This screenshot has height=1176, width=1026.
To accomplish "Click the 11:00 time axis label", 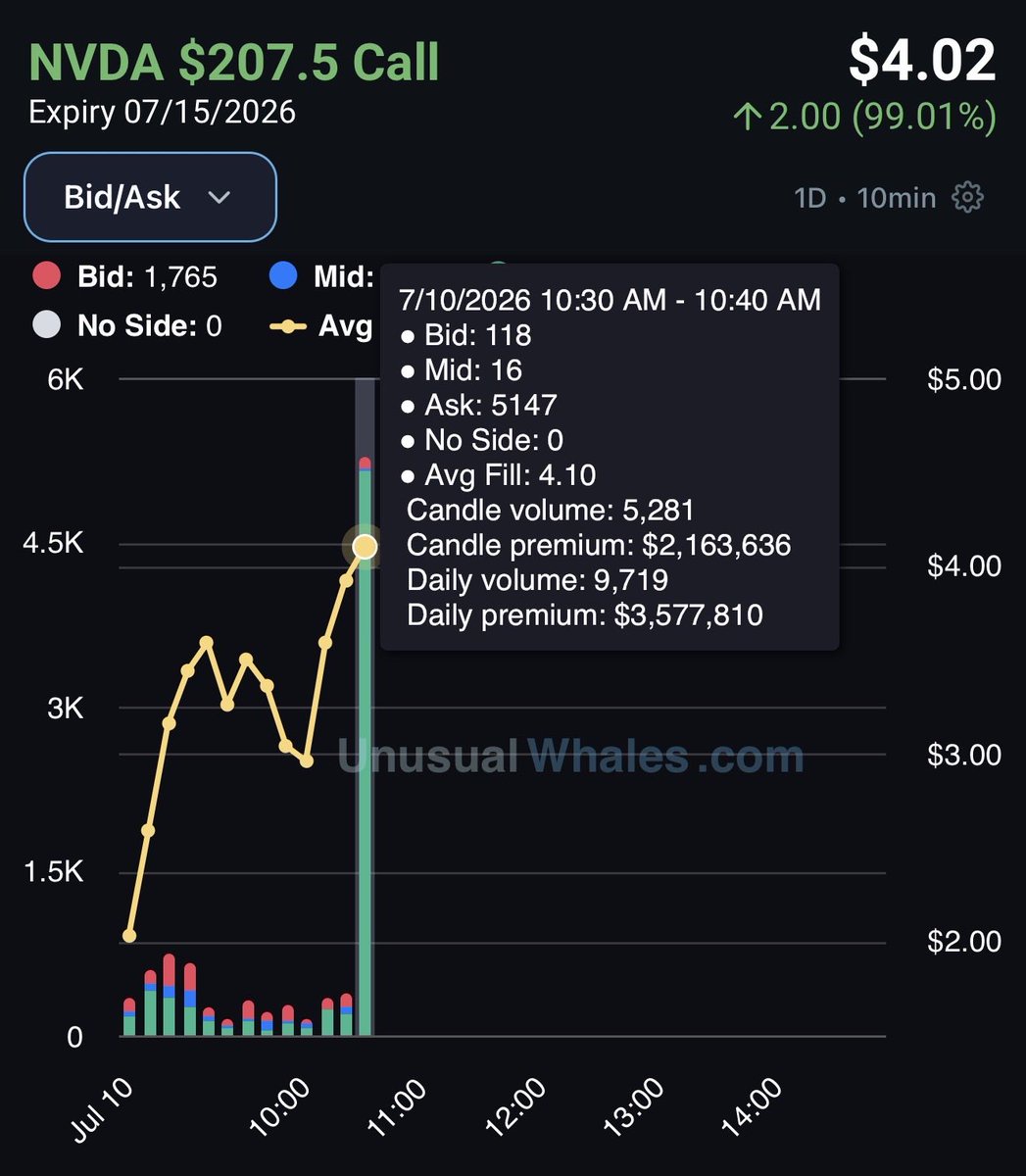I will coord(397,1108).
